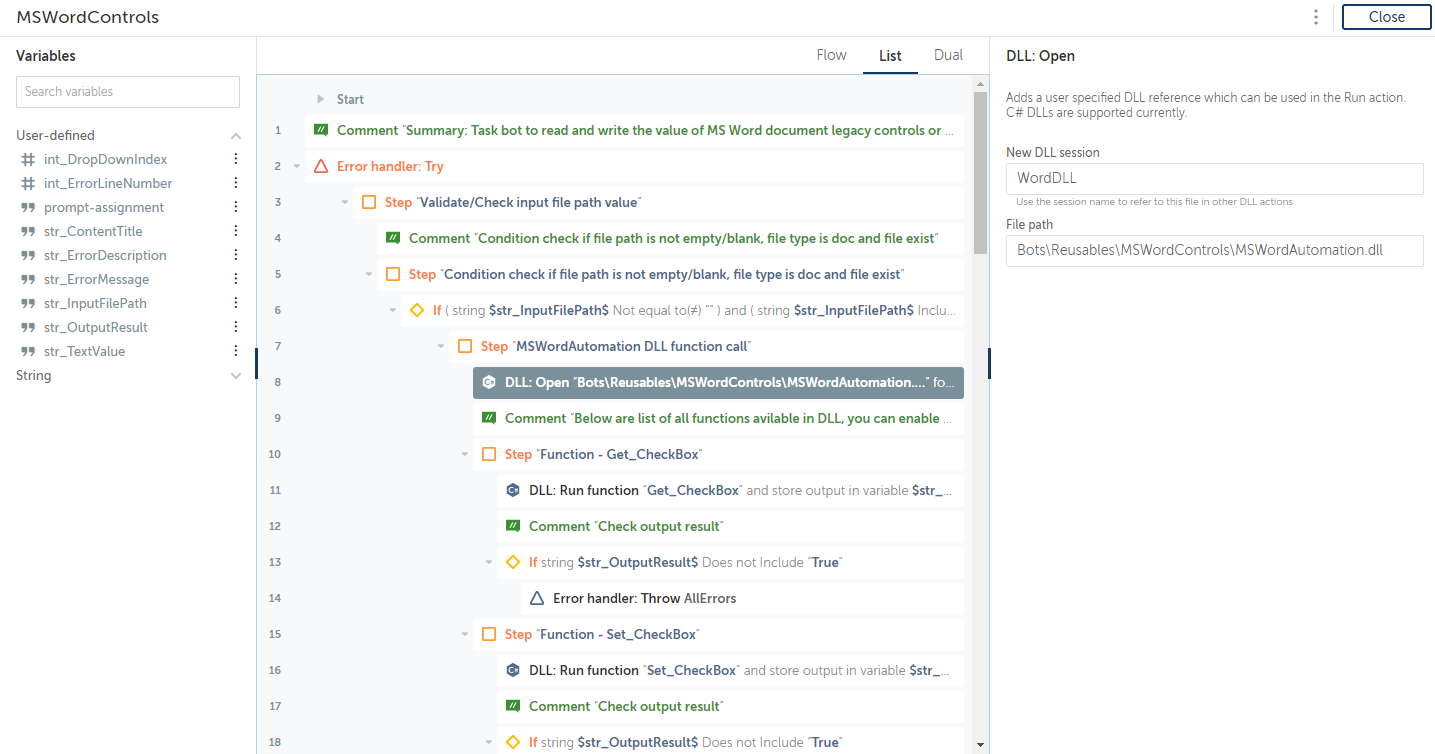Collapse the Error handler Try block
1435x754 pixels.
tap(297, 166)
